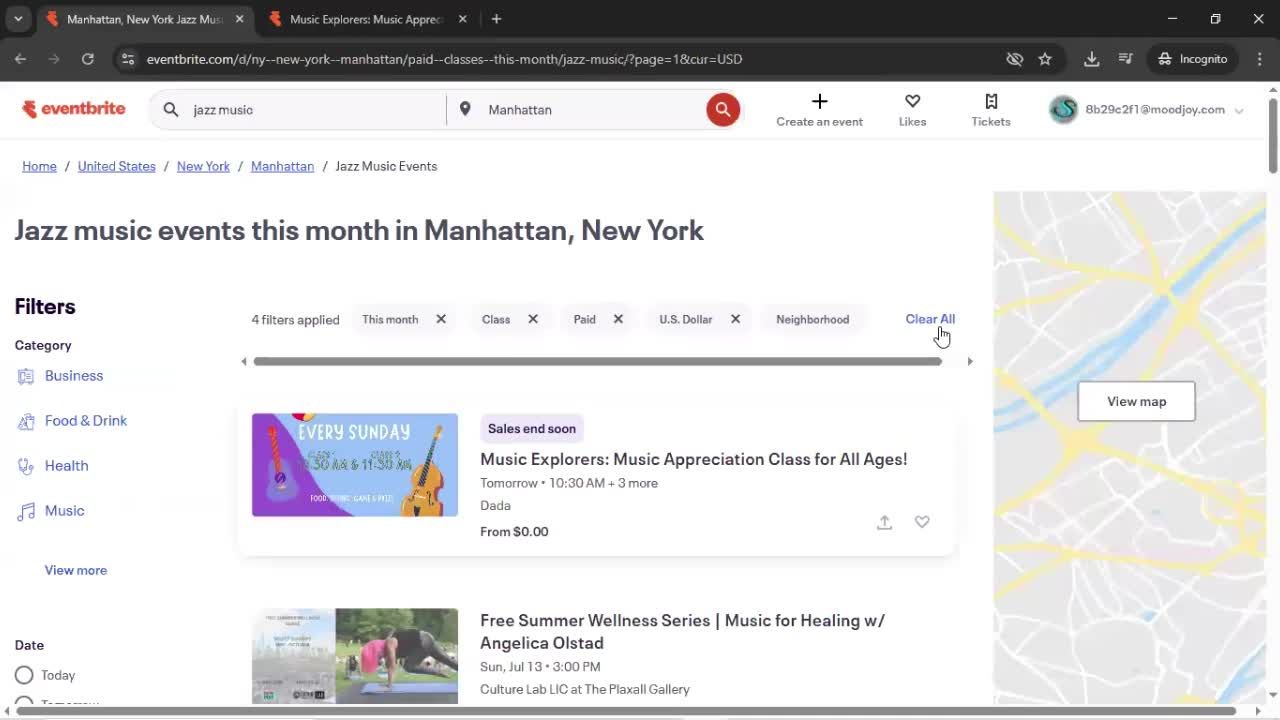The image size is (1280, 720).
Task: Like the Music Explorers event
Action: [922, 522]
